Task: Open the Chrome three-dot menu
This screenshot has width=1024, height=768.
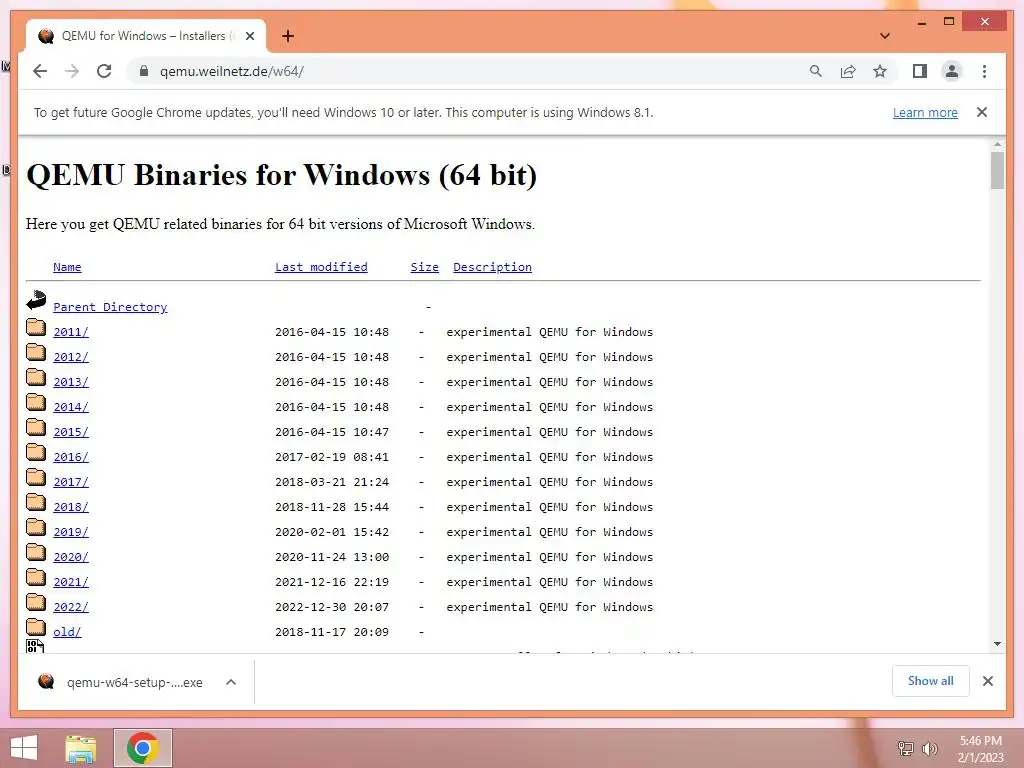Action: 984,71
